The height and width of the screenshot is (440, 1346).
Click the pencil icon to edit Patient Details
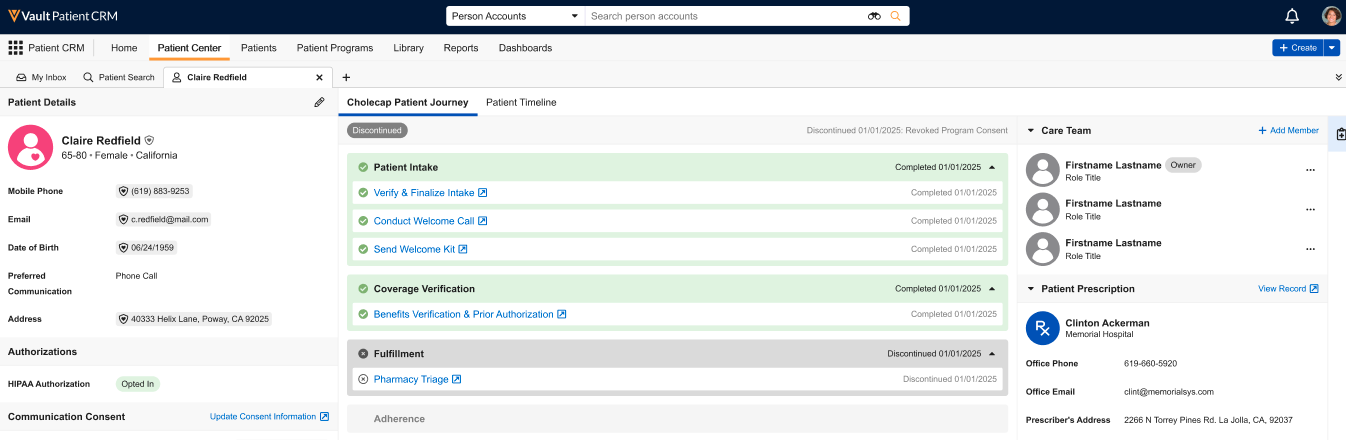(319, 102)
